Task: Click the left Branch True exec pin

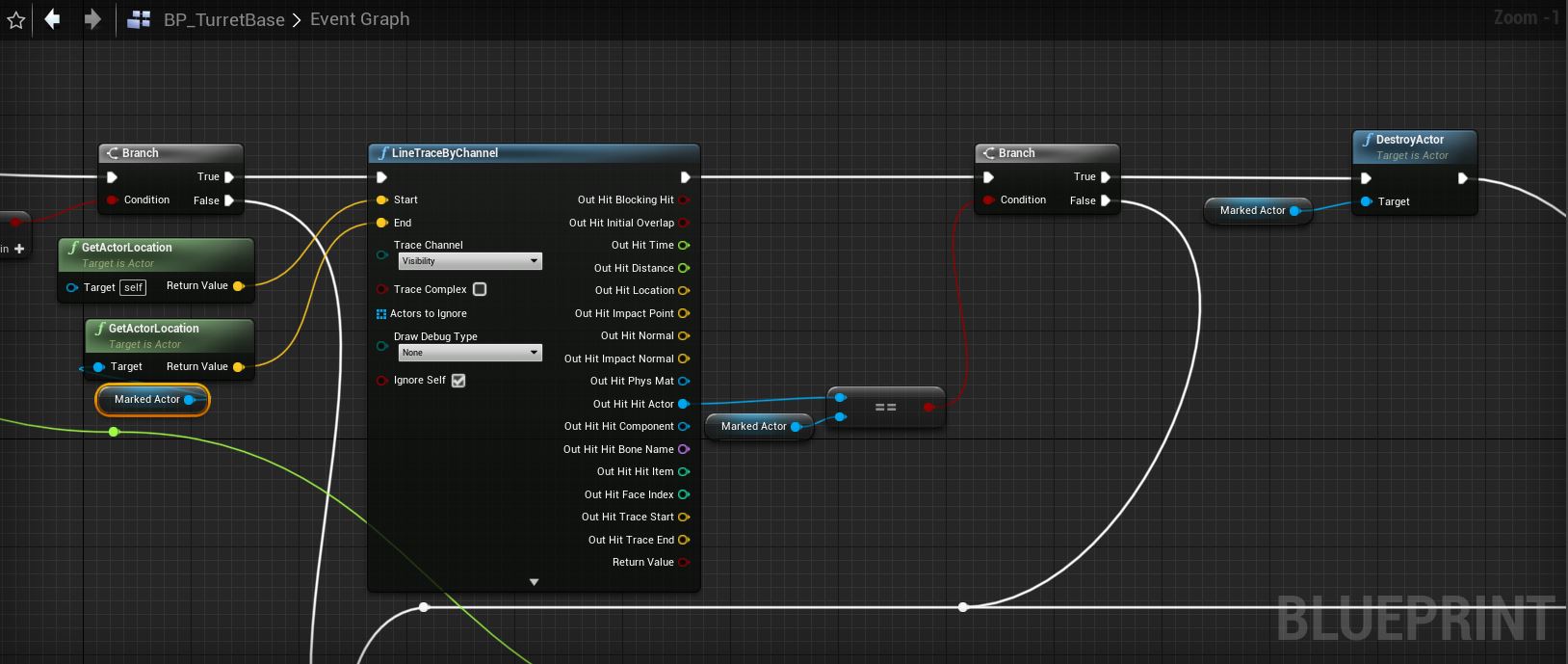Action: tap(229, 177)
